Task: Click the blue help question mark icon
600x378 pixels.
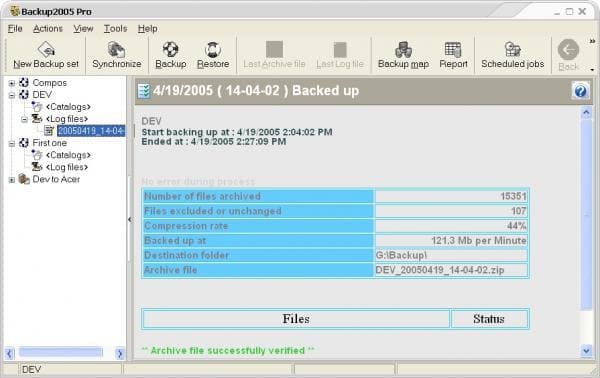Action: coord(580,91)
